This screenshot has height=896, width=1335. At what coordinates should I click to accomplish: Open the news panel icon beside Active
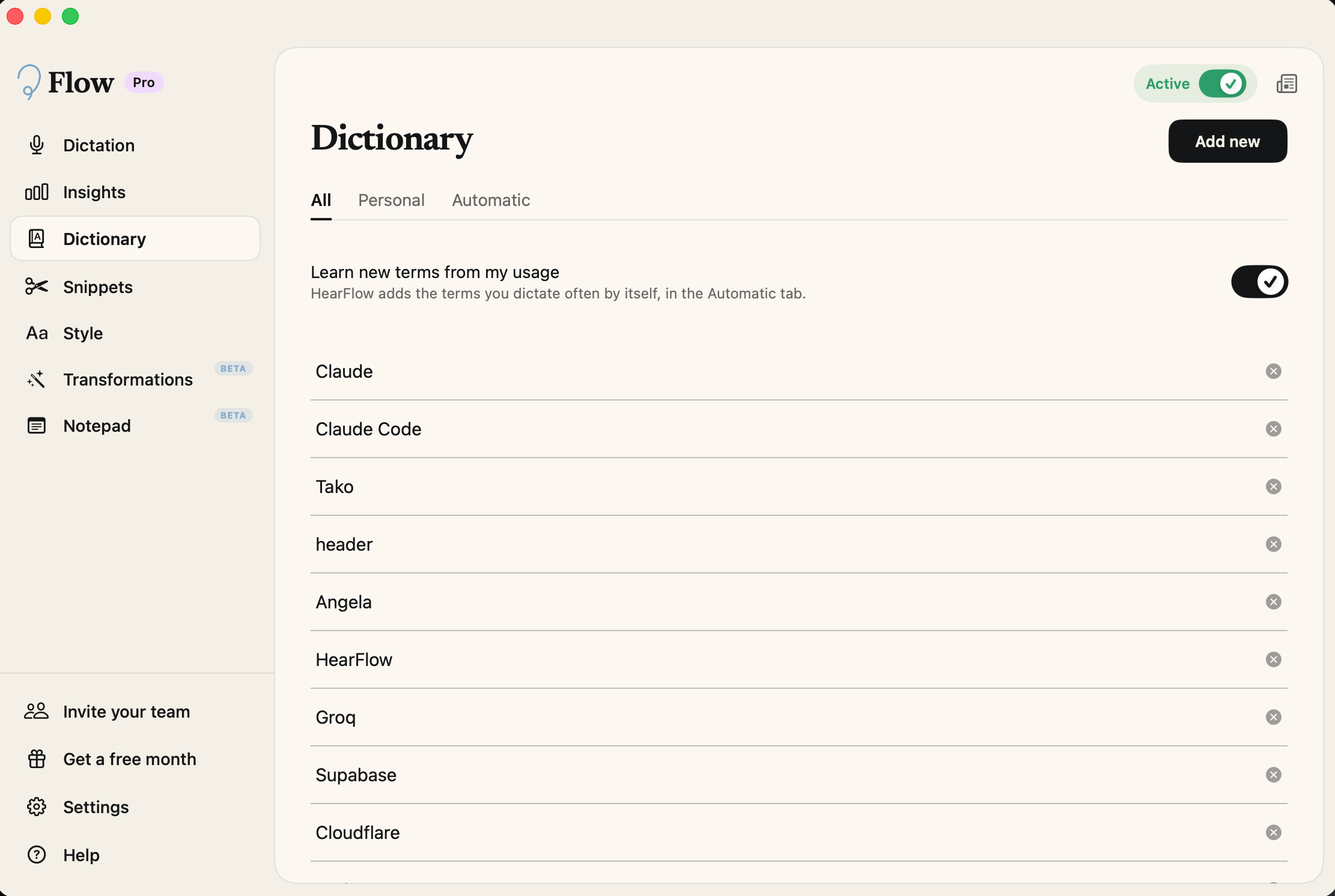pyautogui.click(x=1287, y=83)
